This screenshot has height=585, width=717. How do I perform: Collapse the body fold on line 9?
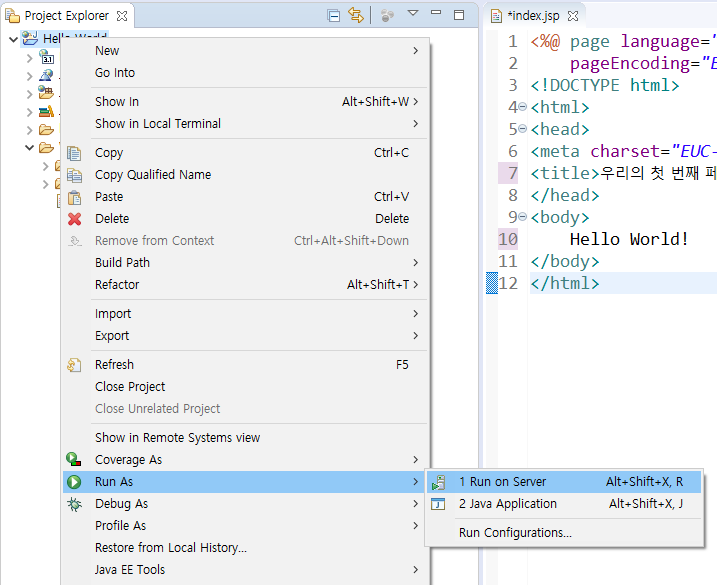[523, 216]
